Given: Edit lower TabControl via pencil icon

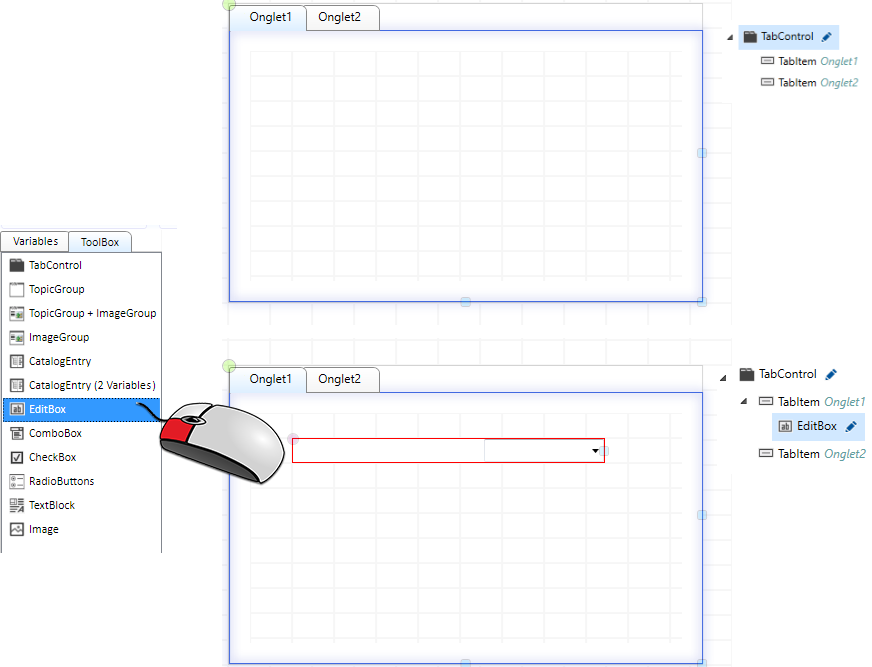Looking at the screenshot, I should pyautogui.click(x=831, y=374).
